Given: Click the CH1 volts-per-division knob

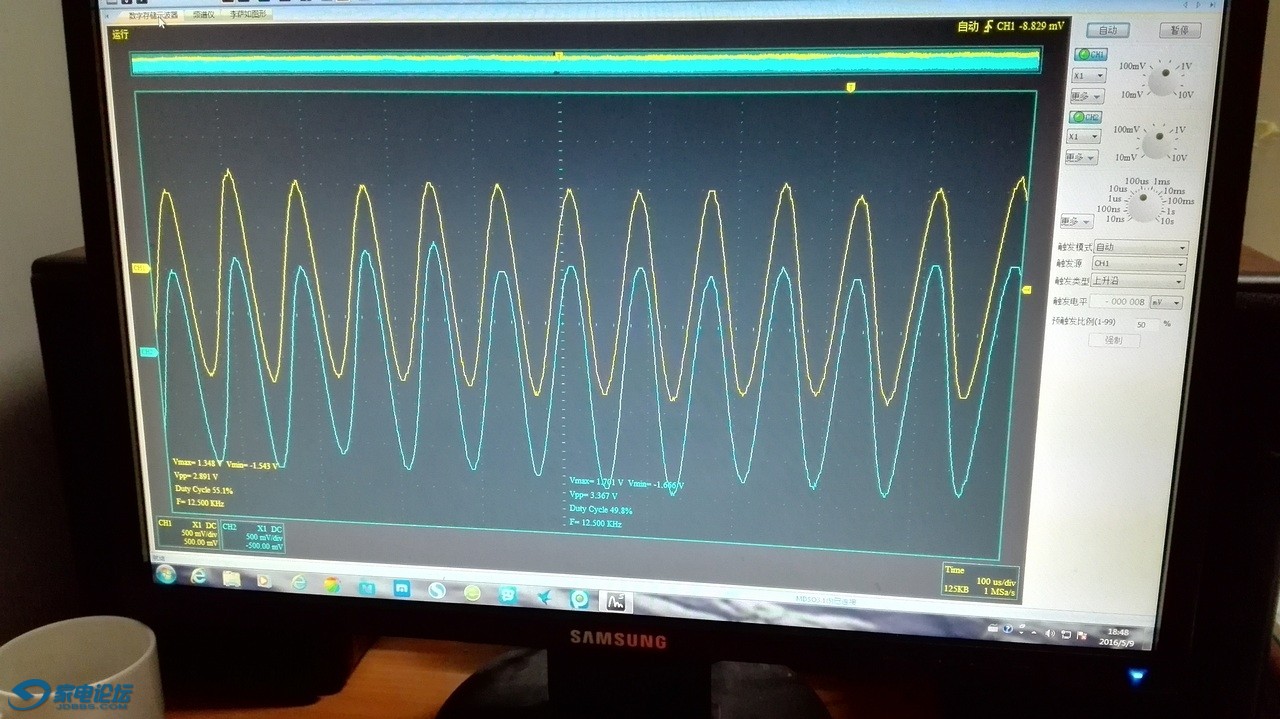Looking at the screenshot, I should coord(1161,79).
